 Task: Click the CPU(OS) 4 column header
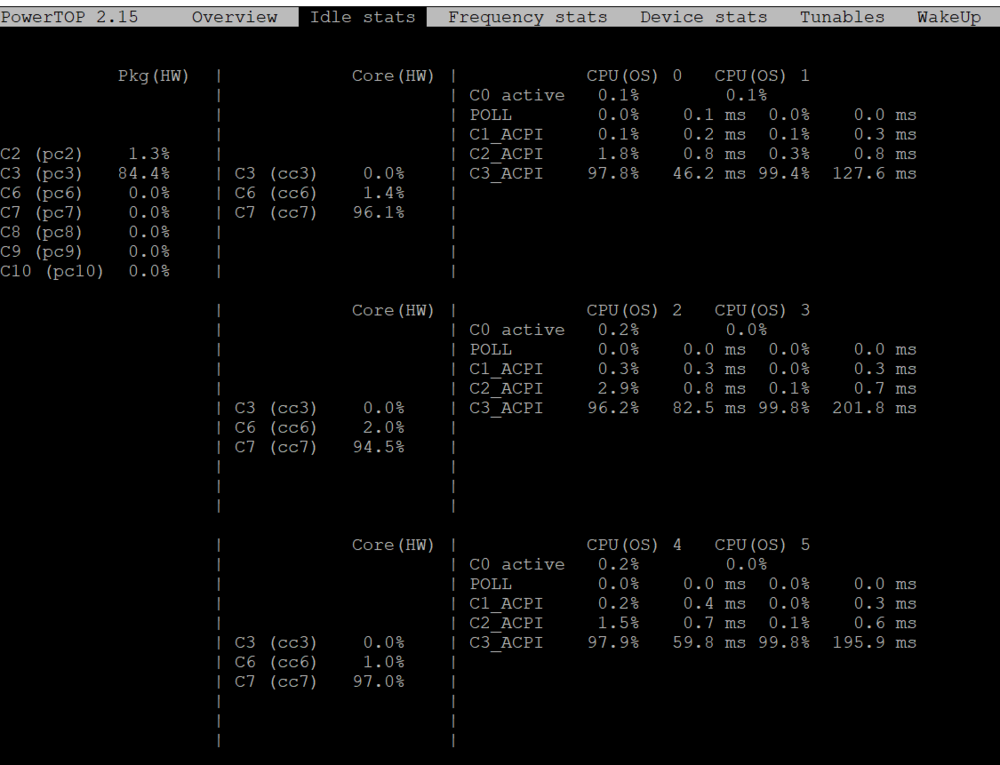point(635,545)
